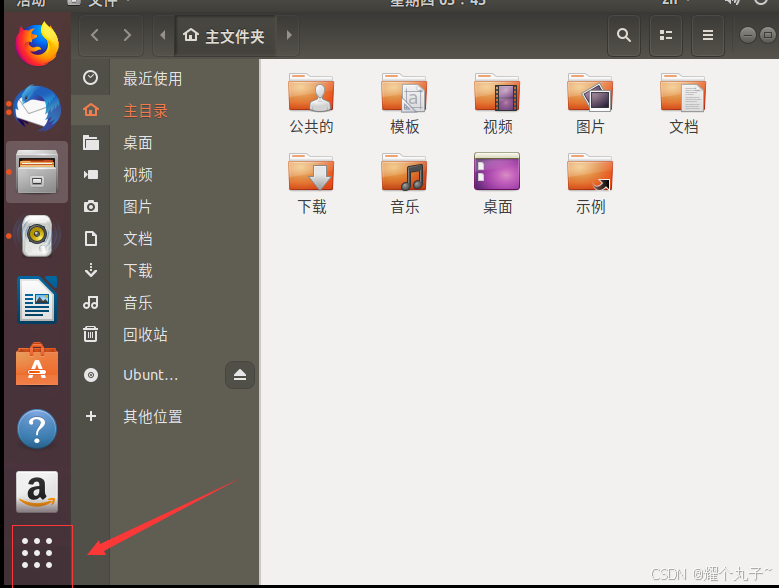Open LibreOffice Writer from the dock
This screenshot has height=588, width=779.
click(x=37, y=300)
